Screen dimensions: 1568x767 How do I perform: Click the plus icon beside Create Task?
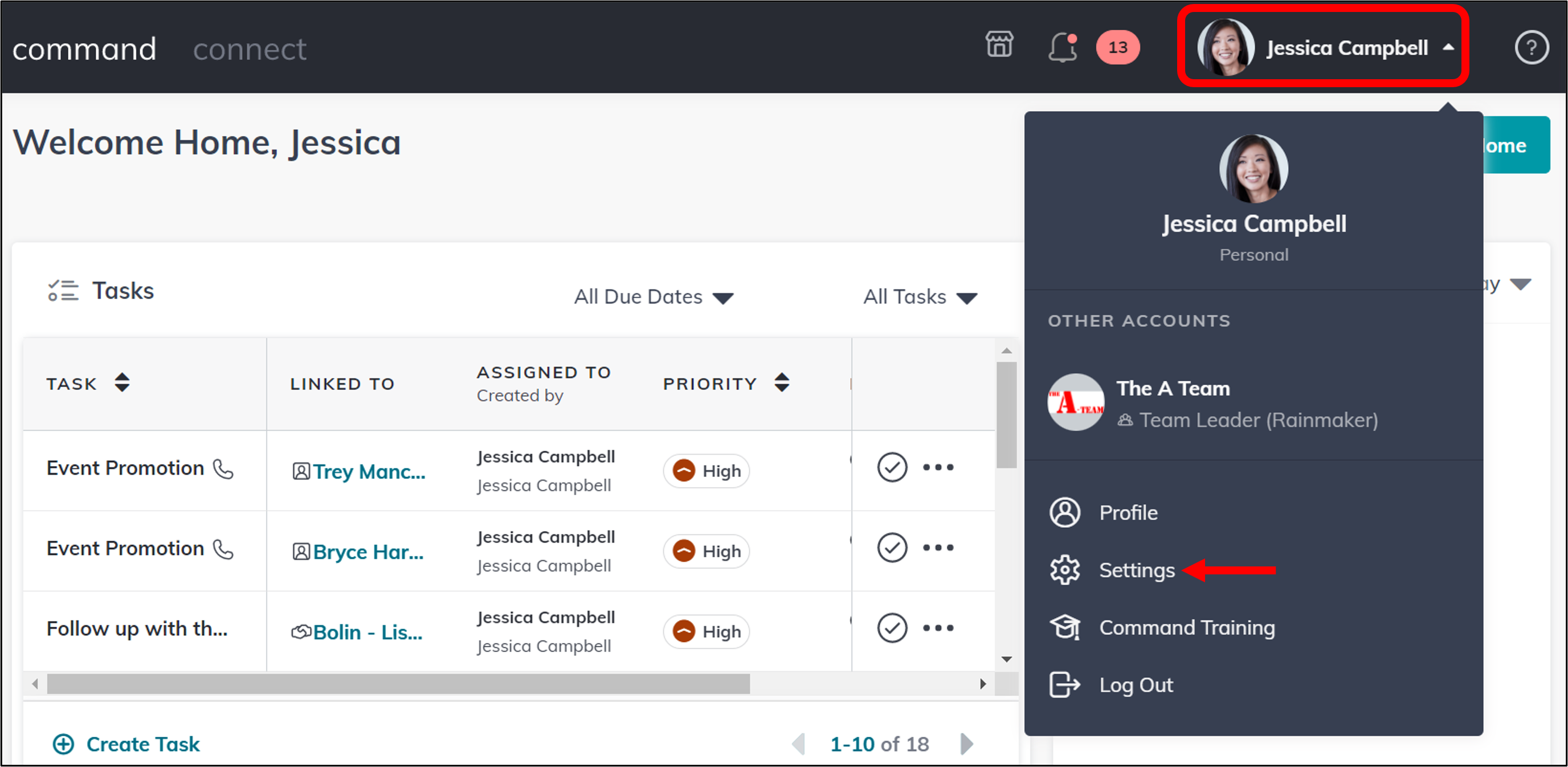coord(63,744)
